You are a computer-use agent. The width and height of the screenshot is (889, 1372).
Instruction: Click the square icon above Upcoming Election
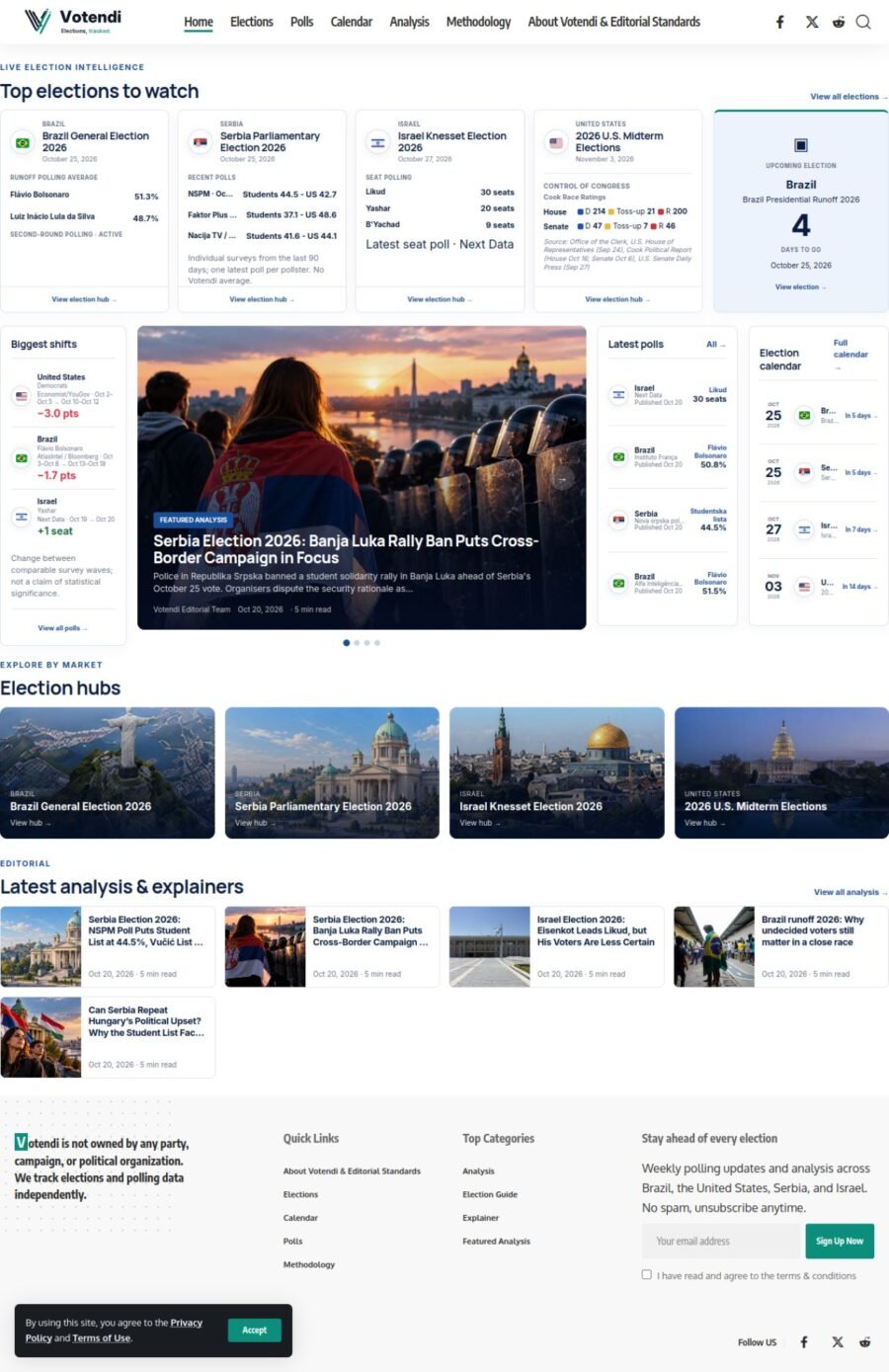coord(801,145)
